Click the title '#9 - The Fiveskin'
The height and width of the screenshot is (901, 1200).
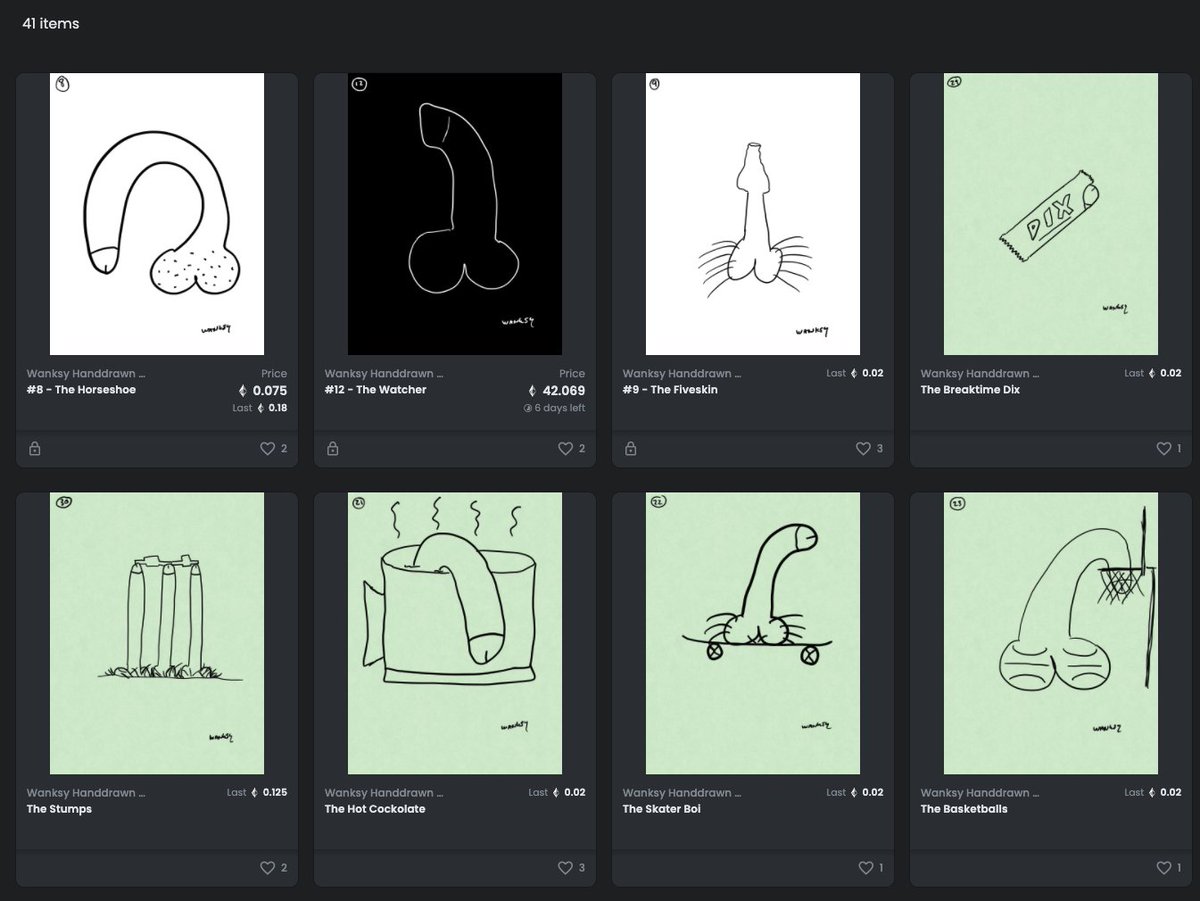tap(670, 390)
